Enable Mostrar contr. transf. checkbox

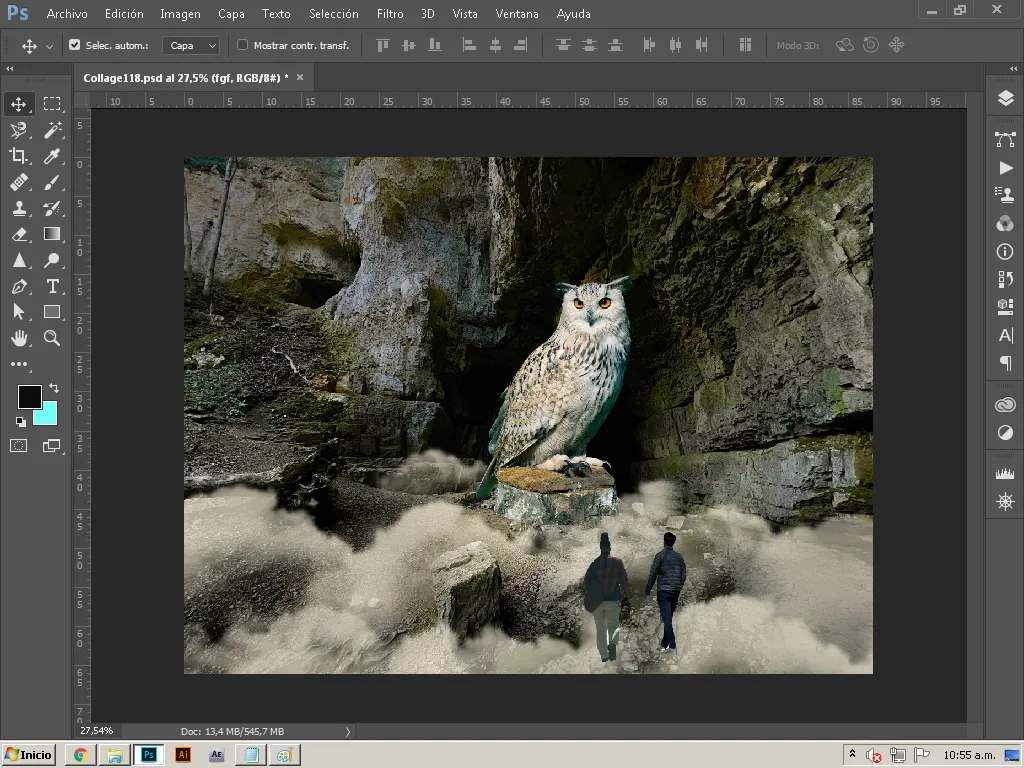(x=242, y=44)
